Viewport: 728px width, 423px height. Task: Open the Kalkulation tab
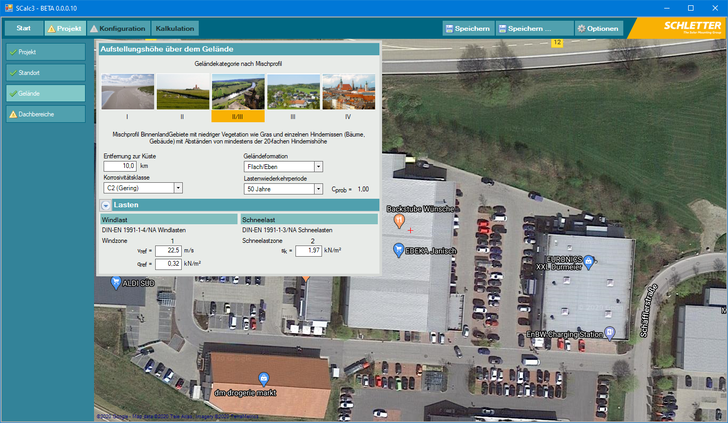[175, 29]
